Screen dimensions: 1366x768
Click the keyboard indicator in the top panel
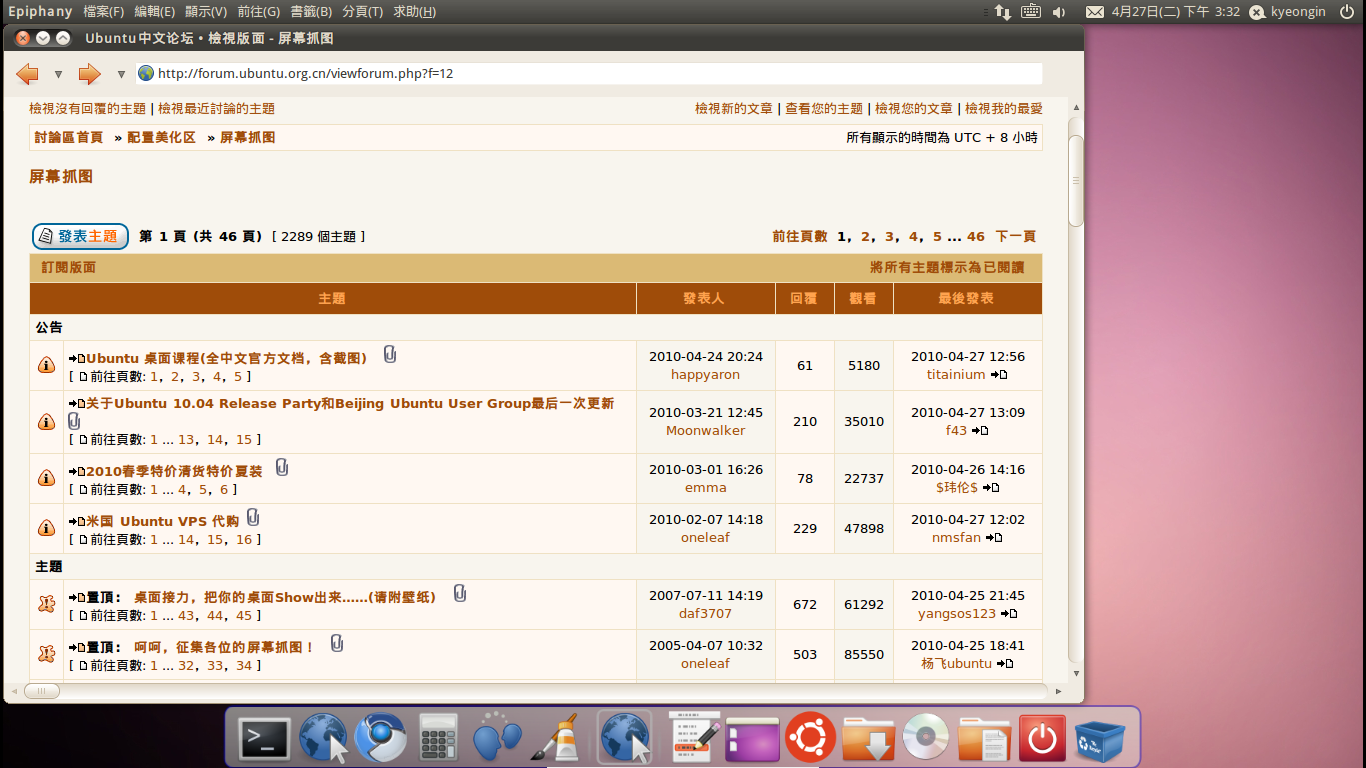[x=1031, y=12]
